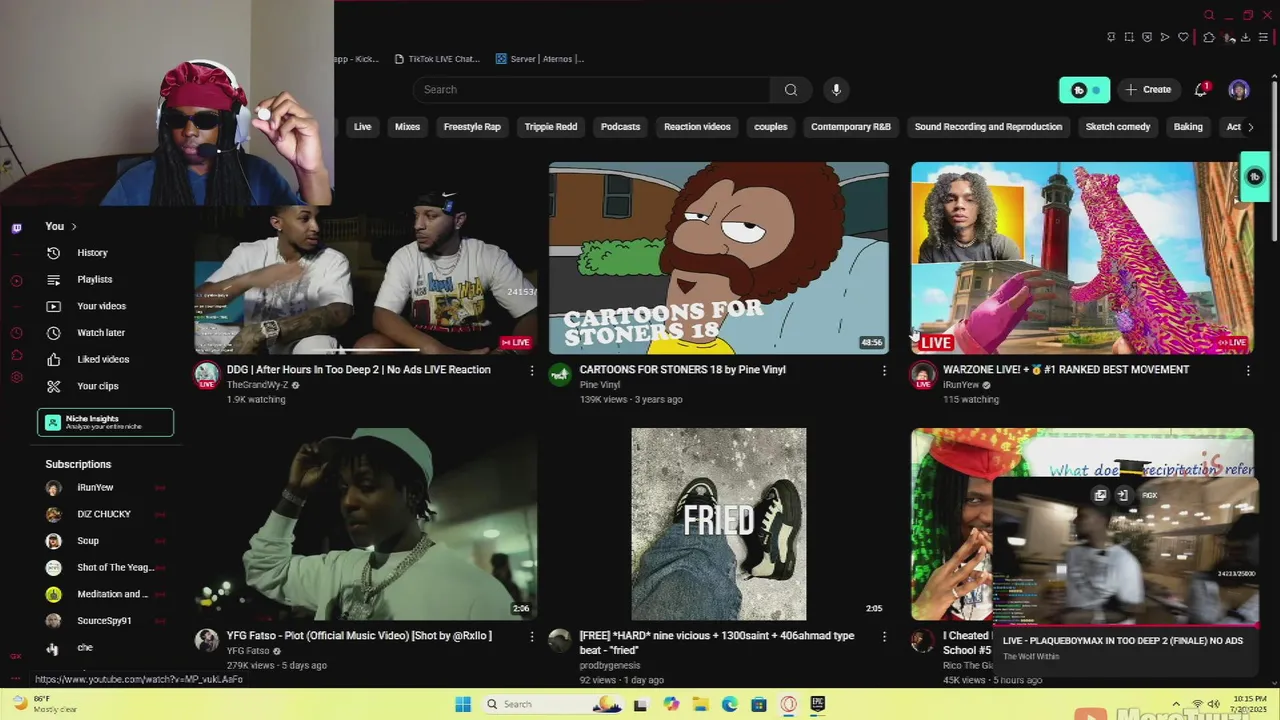Open options menu for CARTOONS FOR STONERS 18
Viewport: 1280px width, 720px height.
click(x=884, y=370)
